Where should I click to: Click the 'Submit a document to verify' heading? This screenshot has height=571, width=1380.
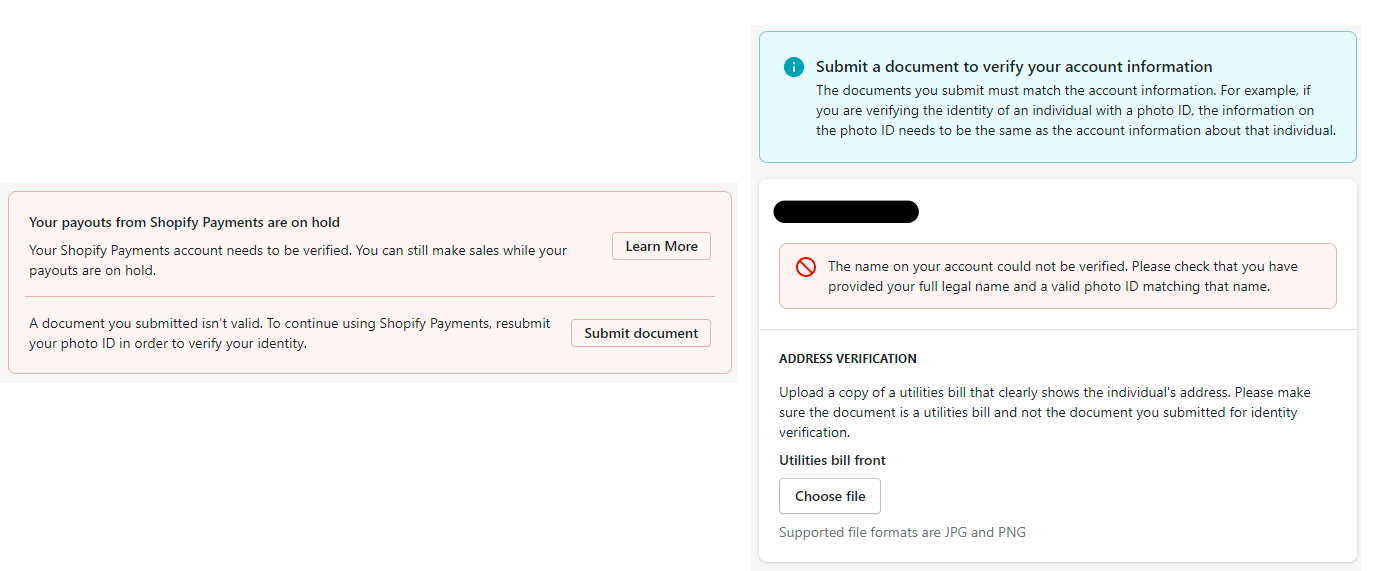coord(1013,67)
